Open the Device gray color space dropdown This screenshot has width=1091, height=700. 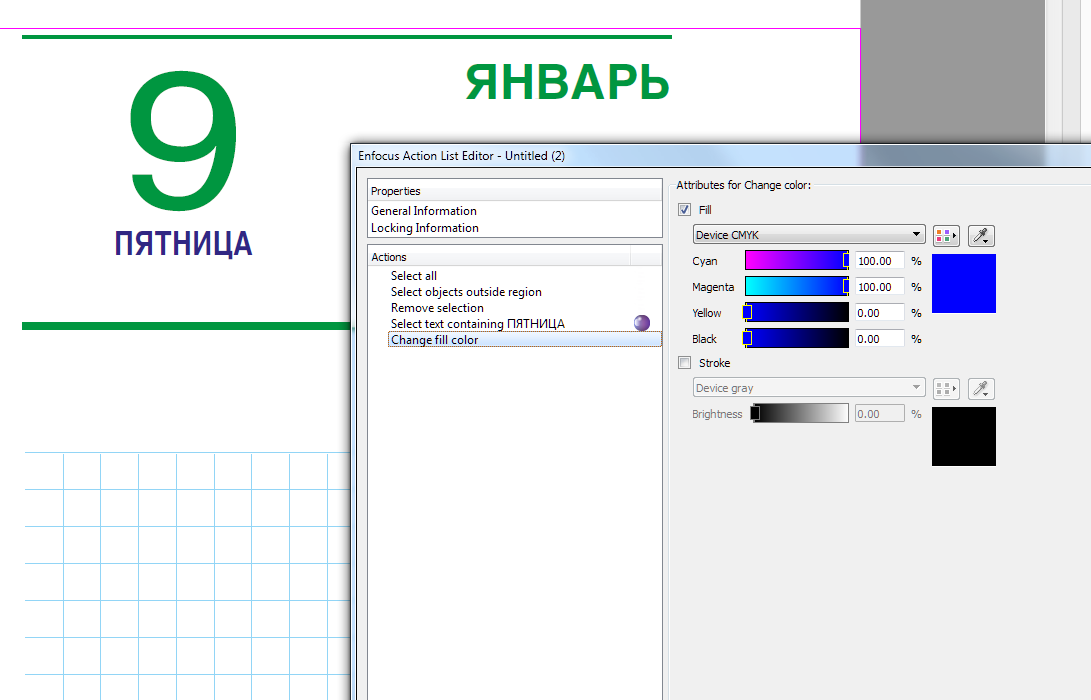[x=809, y=388]
